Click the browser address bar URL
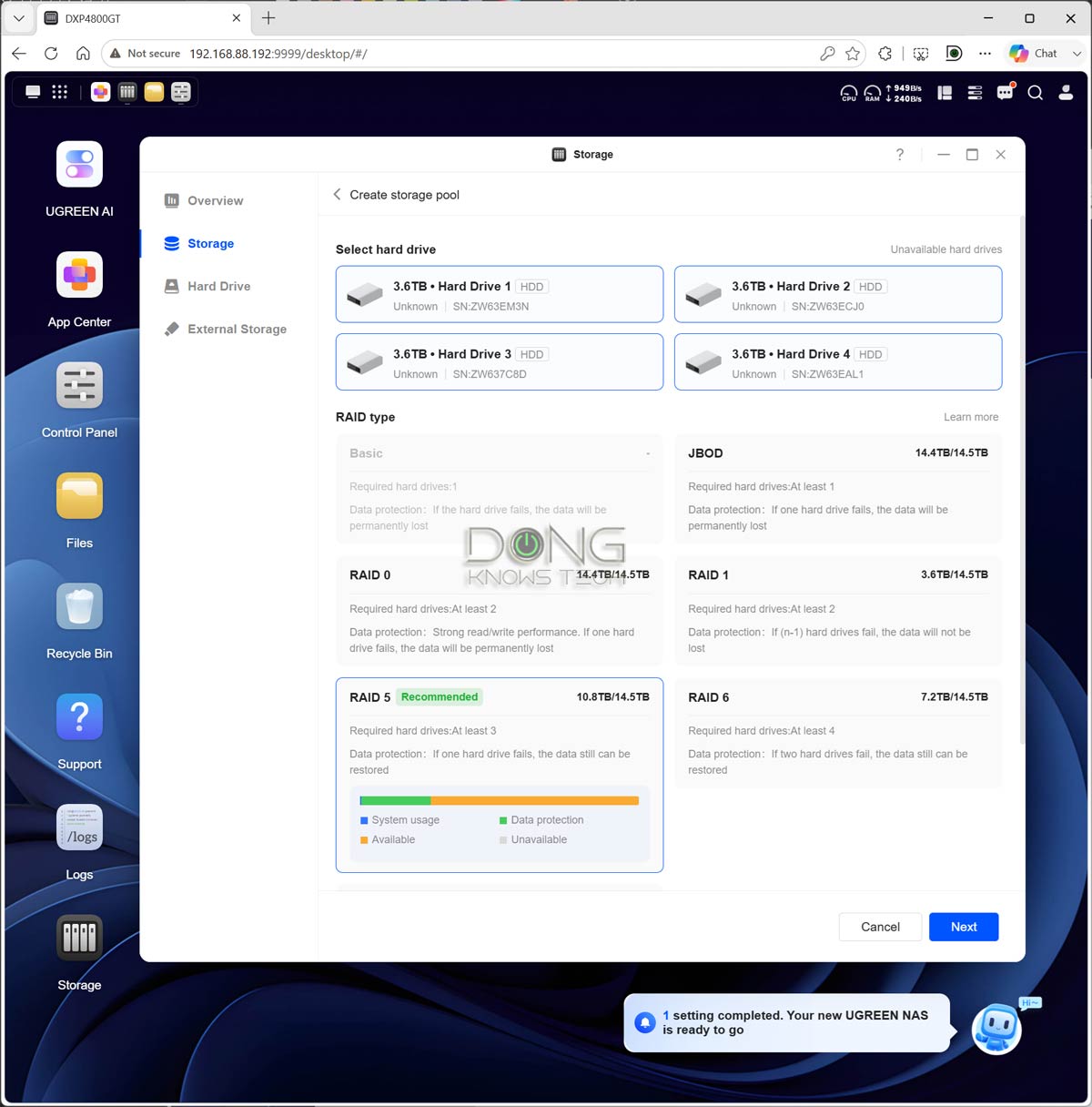1092x1107 pixels. 278,54
